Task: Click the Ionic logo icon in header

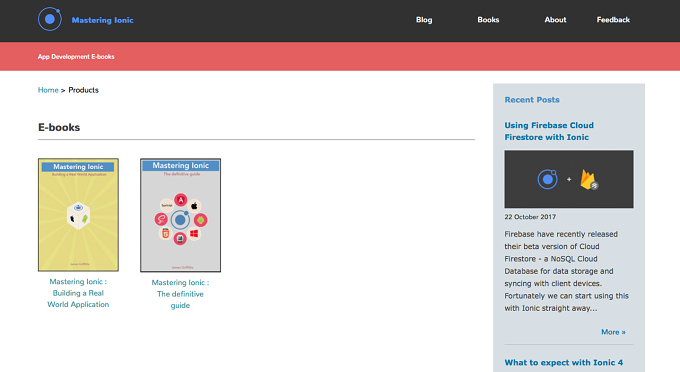Action: tap(50, 19)
